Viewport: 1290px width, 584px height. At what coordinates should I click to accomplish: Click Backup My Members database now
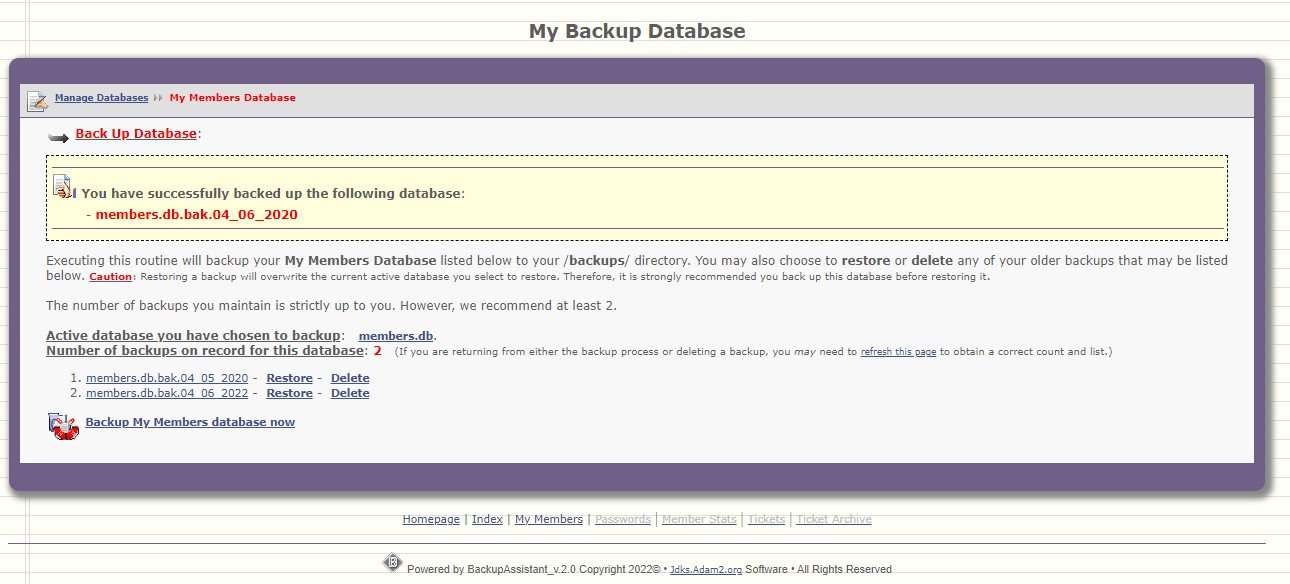[190, 421]
